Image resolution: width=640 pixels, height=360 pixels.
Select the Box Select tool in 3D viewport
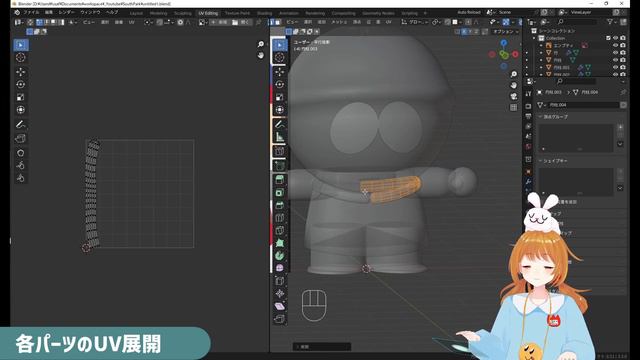(280, 45)
